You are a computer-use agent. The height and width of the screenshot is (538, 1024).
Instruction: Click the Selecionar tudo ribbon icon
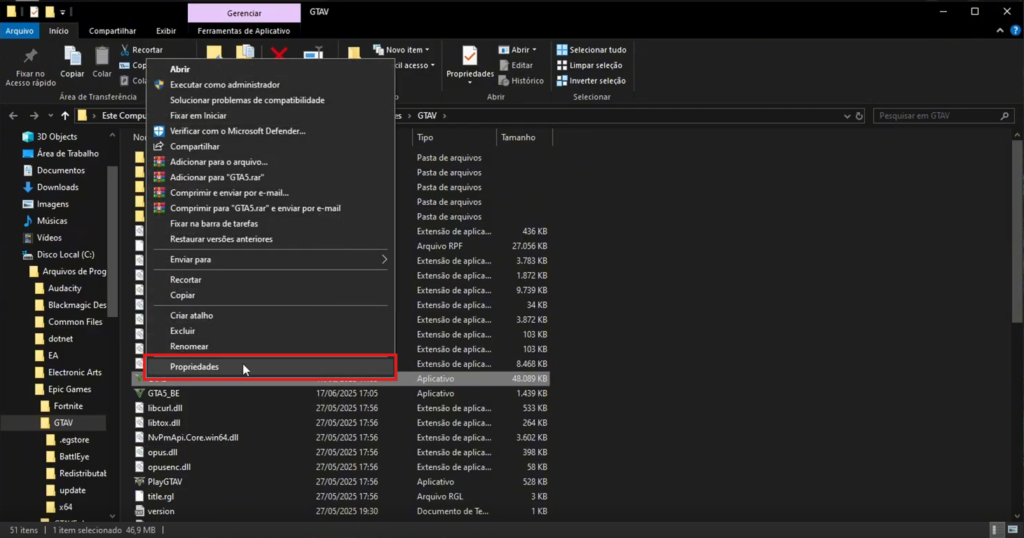coord(562,50)
